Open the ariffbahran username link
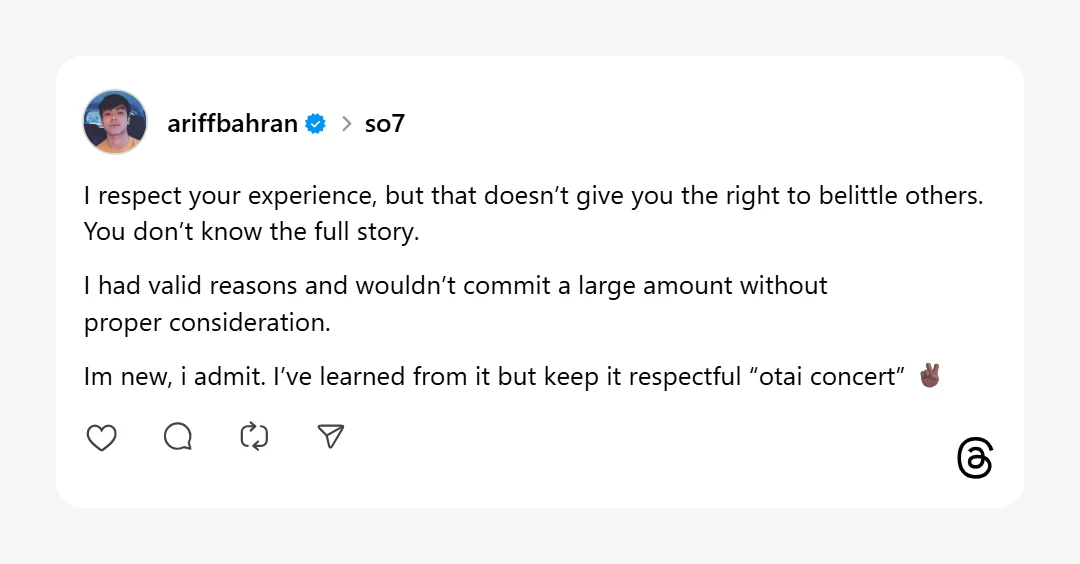The image size is (1080, 564). [x=232, y=124]
